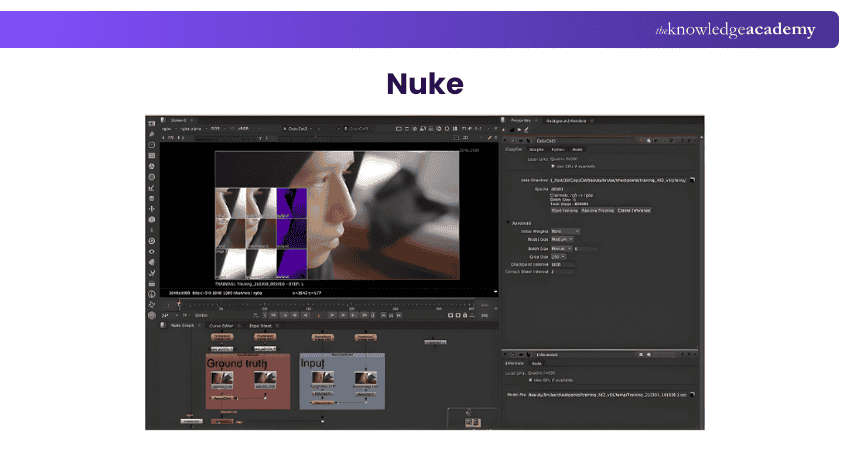
Task: Click the Start Training button
Action: [565, 210]
